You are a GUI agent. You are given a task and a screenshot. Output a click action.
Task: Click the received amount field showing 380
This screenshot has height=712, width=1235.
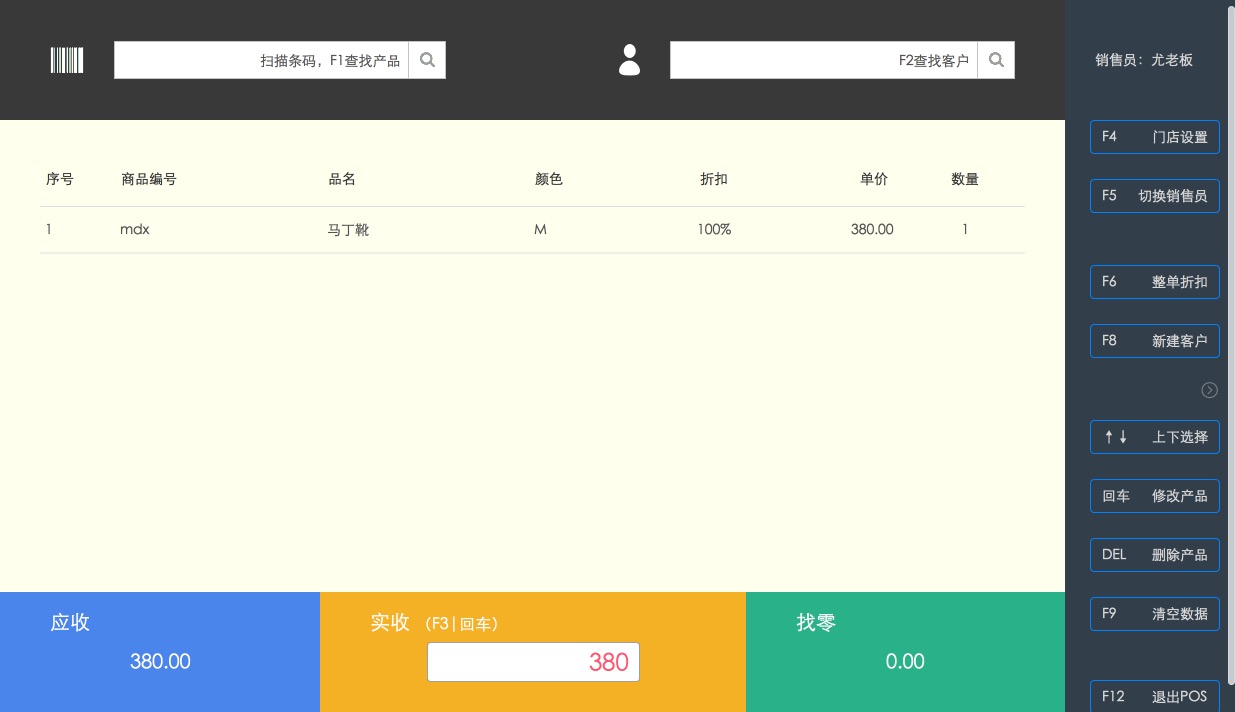pos(533,662)
